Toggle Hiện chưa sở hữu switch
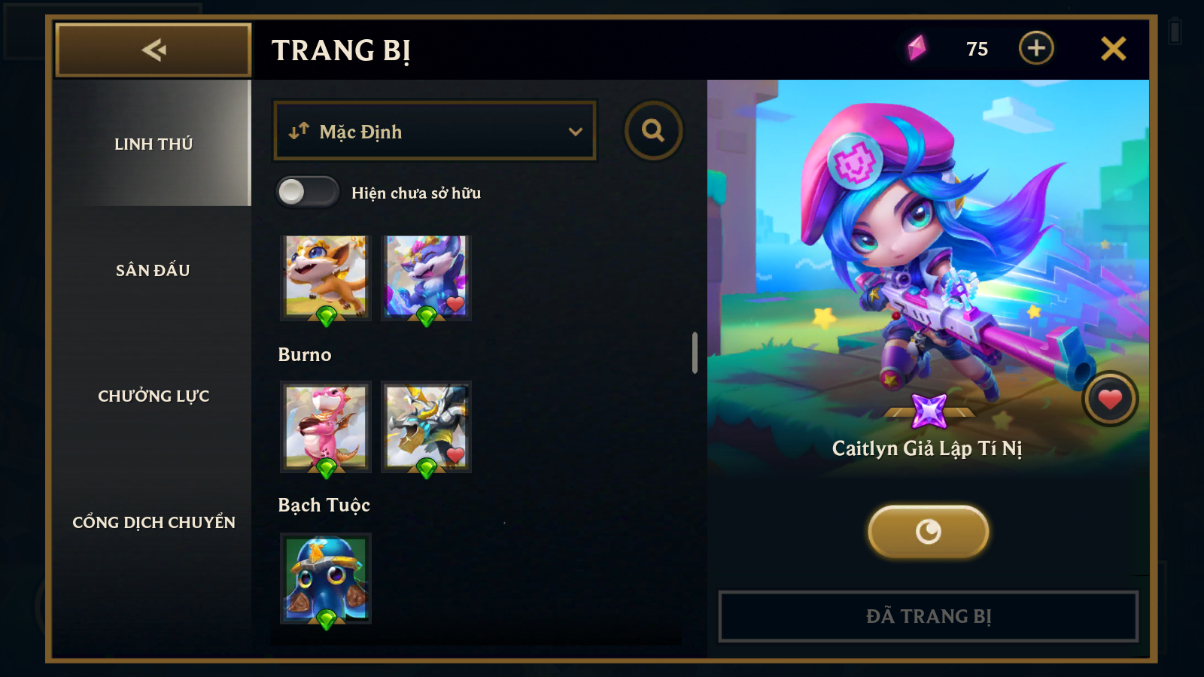The image size is (1204, 677). coord(307,192)
